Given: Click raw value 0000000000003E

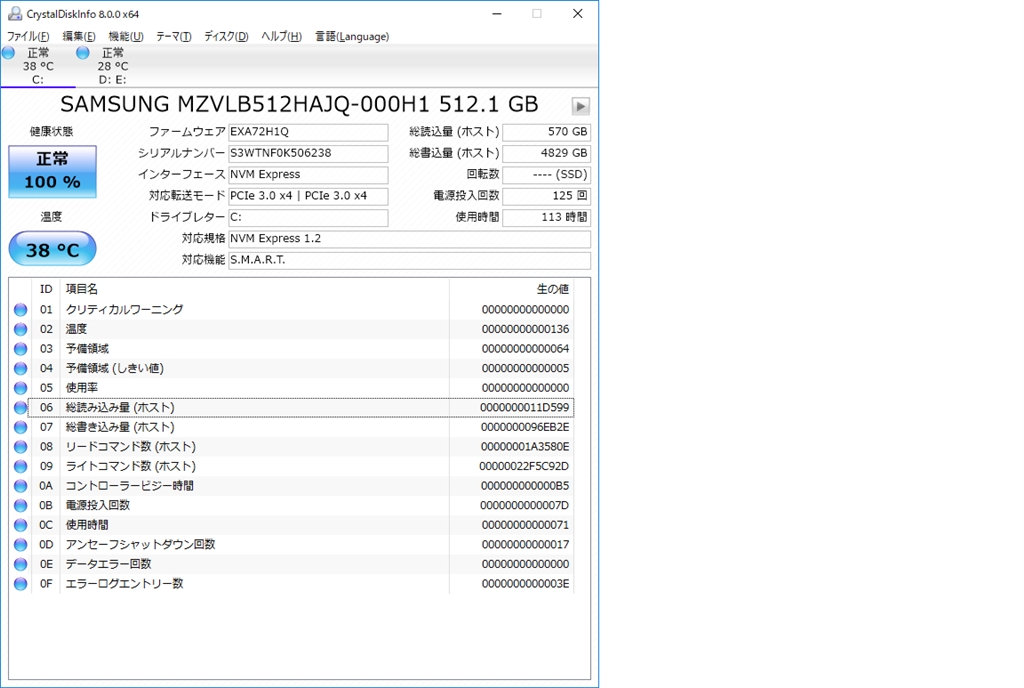Looking at the screenshot, I should click(525, 584).
